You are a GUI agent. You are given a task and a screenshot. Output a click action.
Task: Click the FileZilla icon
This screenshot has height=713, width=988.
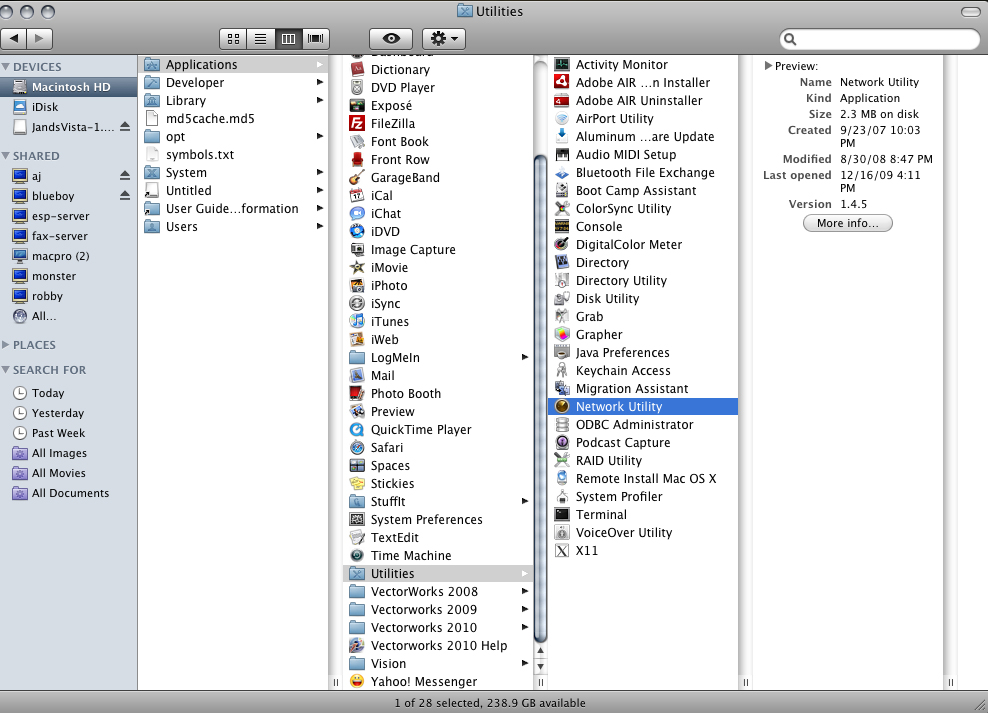pos(357,124)
